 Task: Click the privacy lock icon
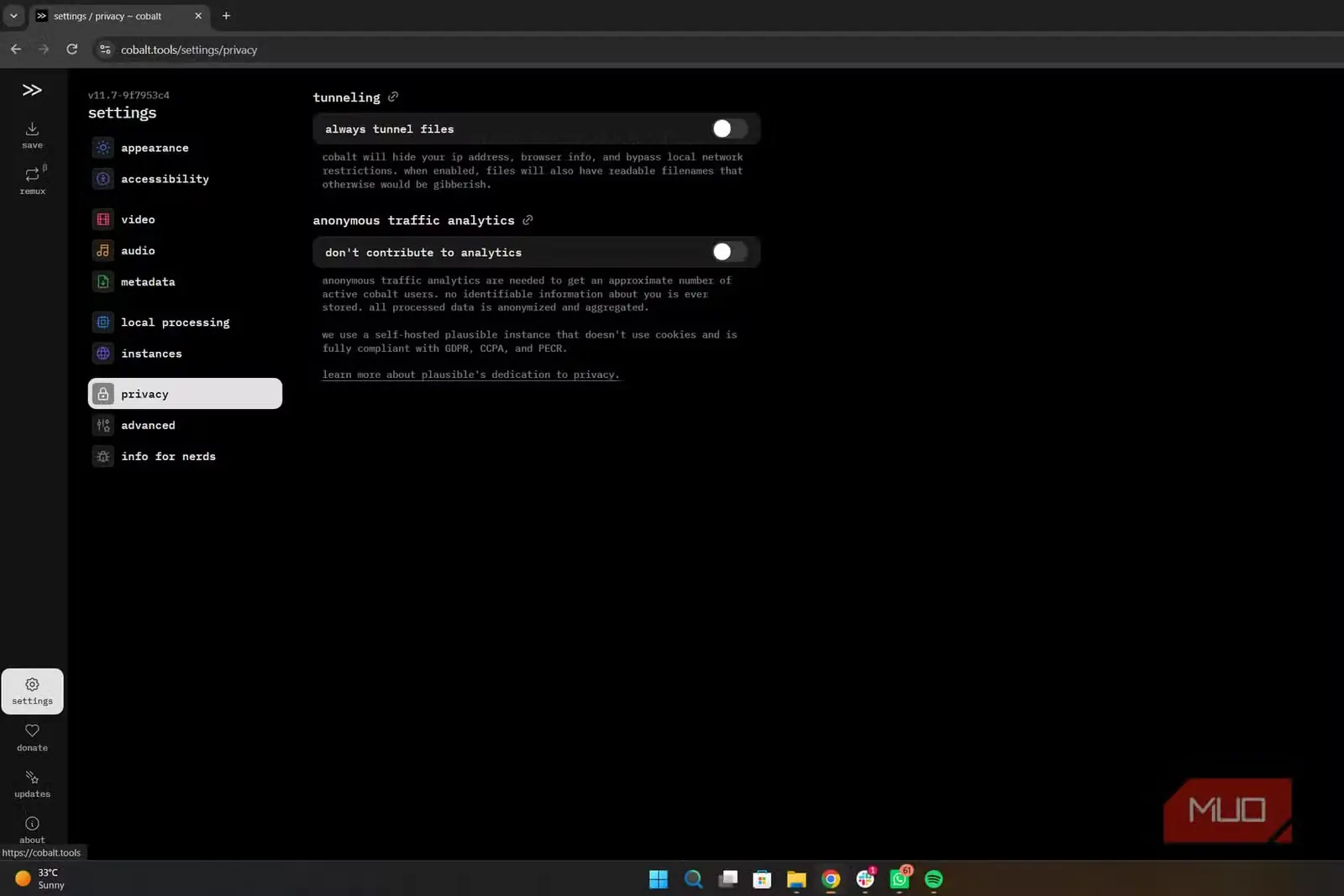click(102, 394)
